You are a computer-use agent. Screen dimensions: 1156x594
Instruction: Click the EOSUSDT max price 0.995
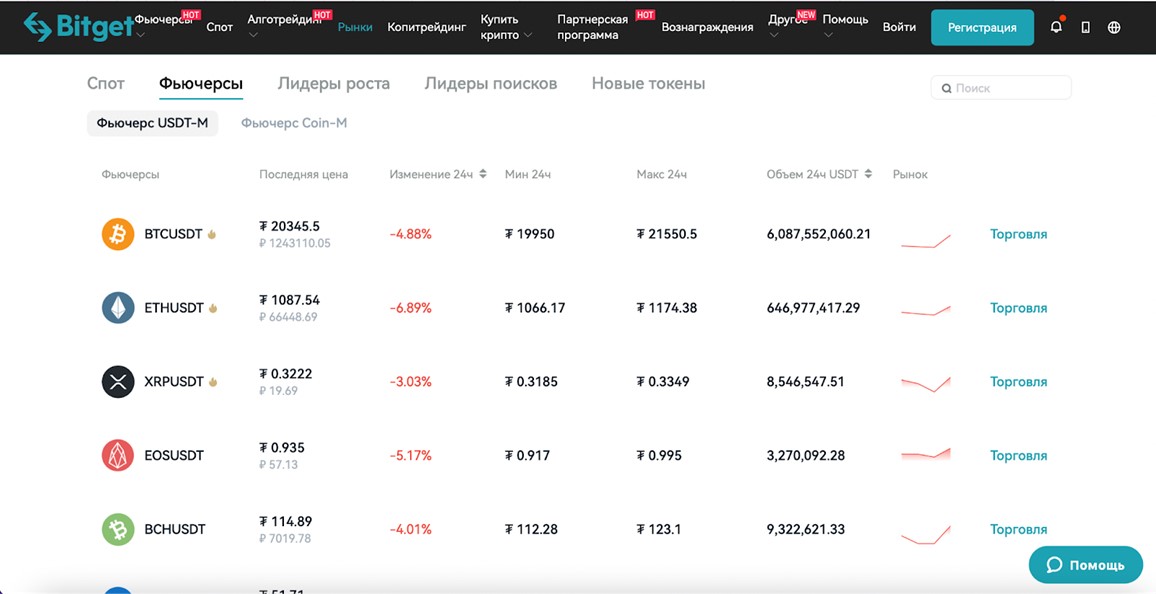[659, 455]
